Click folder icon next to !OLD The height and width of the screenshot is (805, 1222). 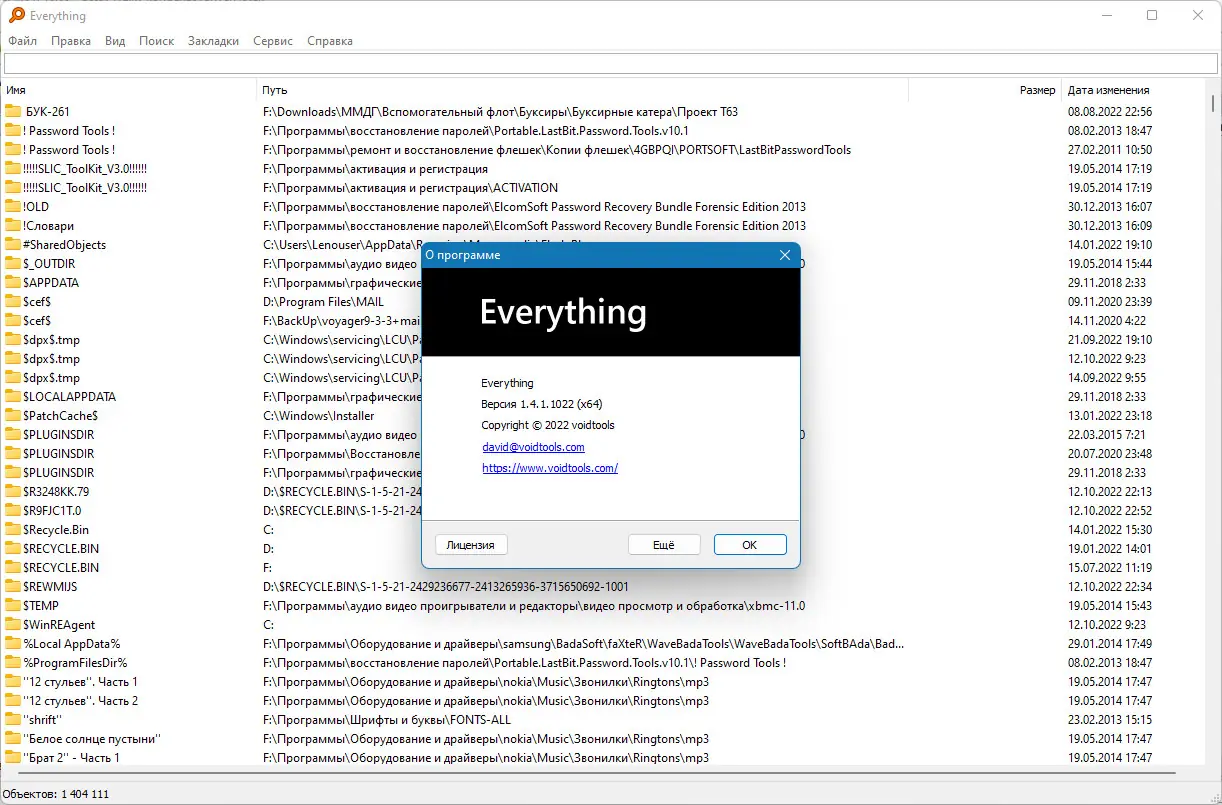13,207
